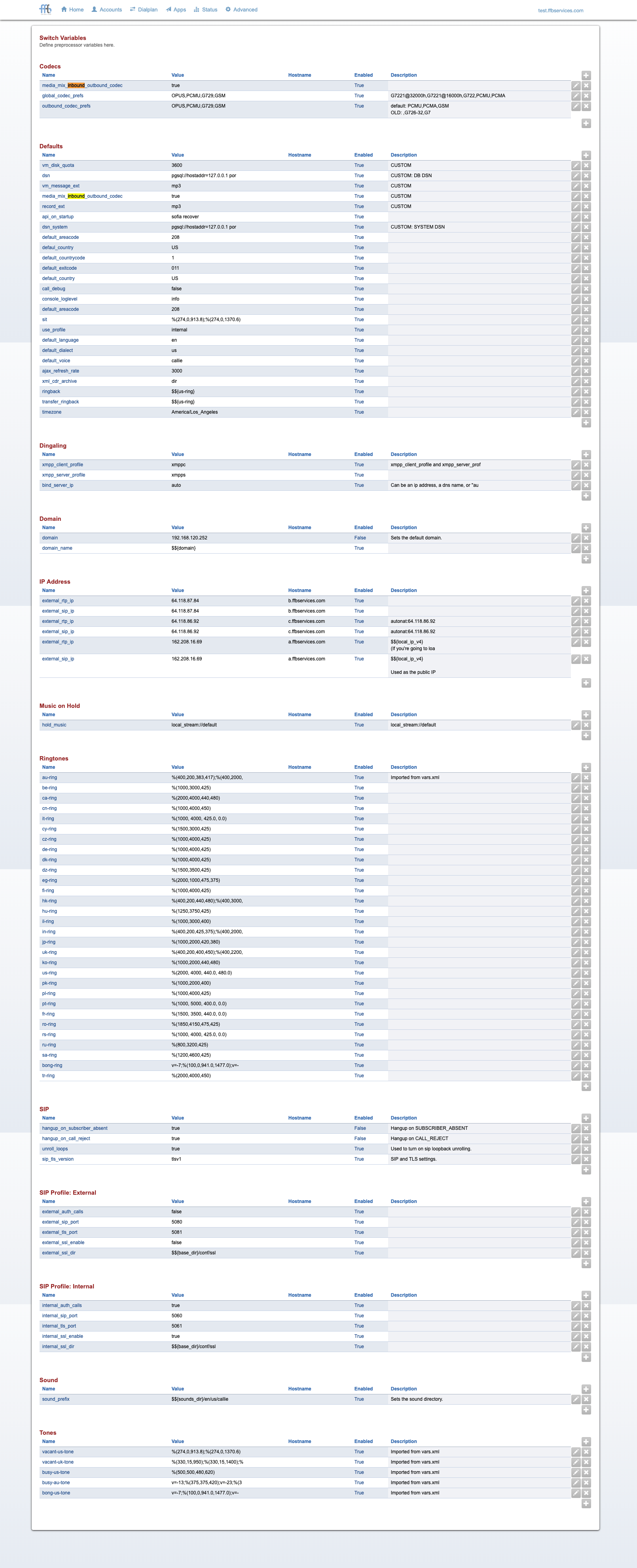This screenshot has height=1568, width=637.
Task: Open the Apps menu
Action: click(x=176, y=10)
